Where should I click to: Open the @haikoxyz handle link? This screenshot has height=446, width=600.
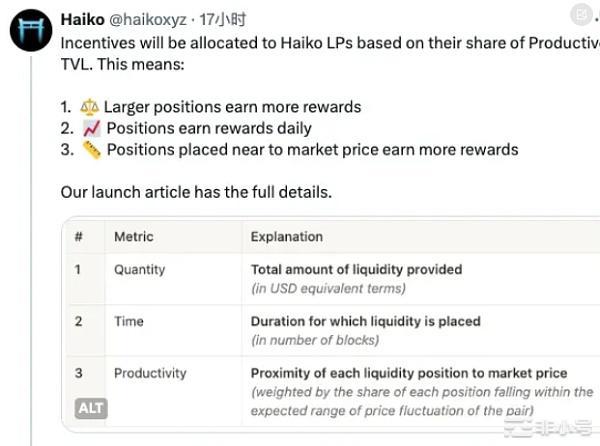pos(148,20)
